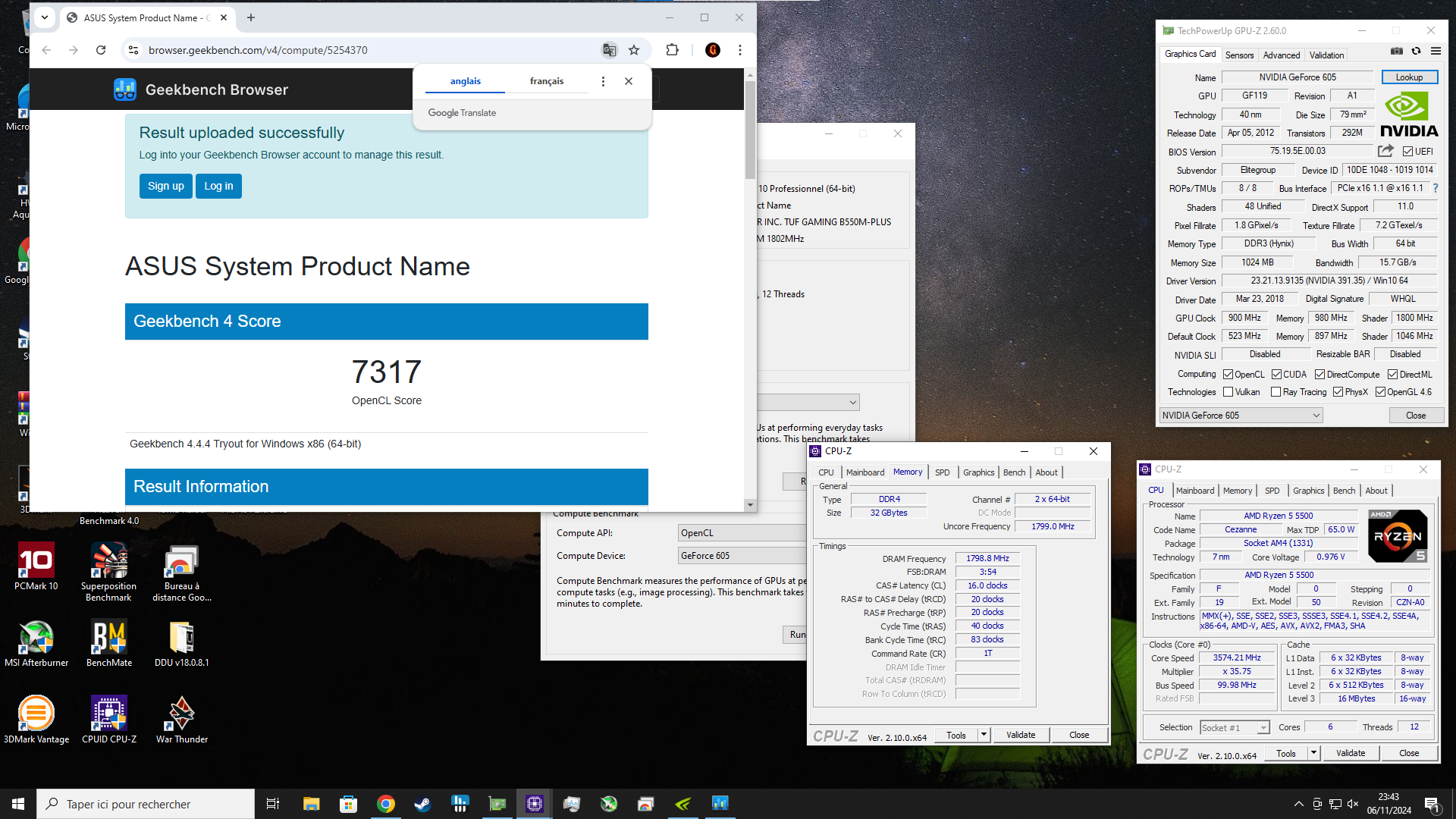Screen dimensions: 1456x819
Task: Select SPD tab in CPU-Z Memory window
Action: [x=942, y=472]
